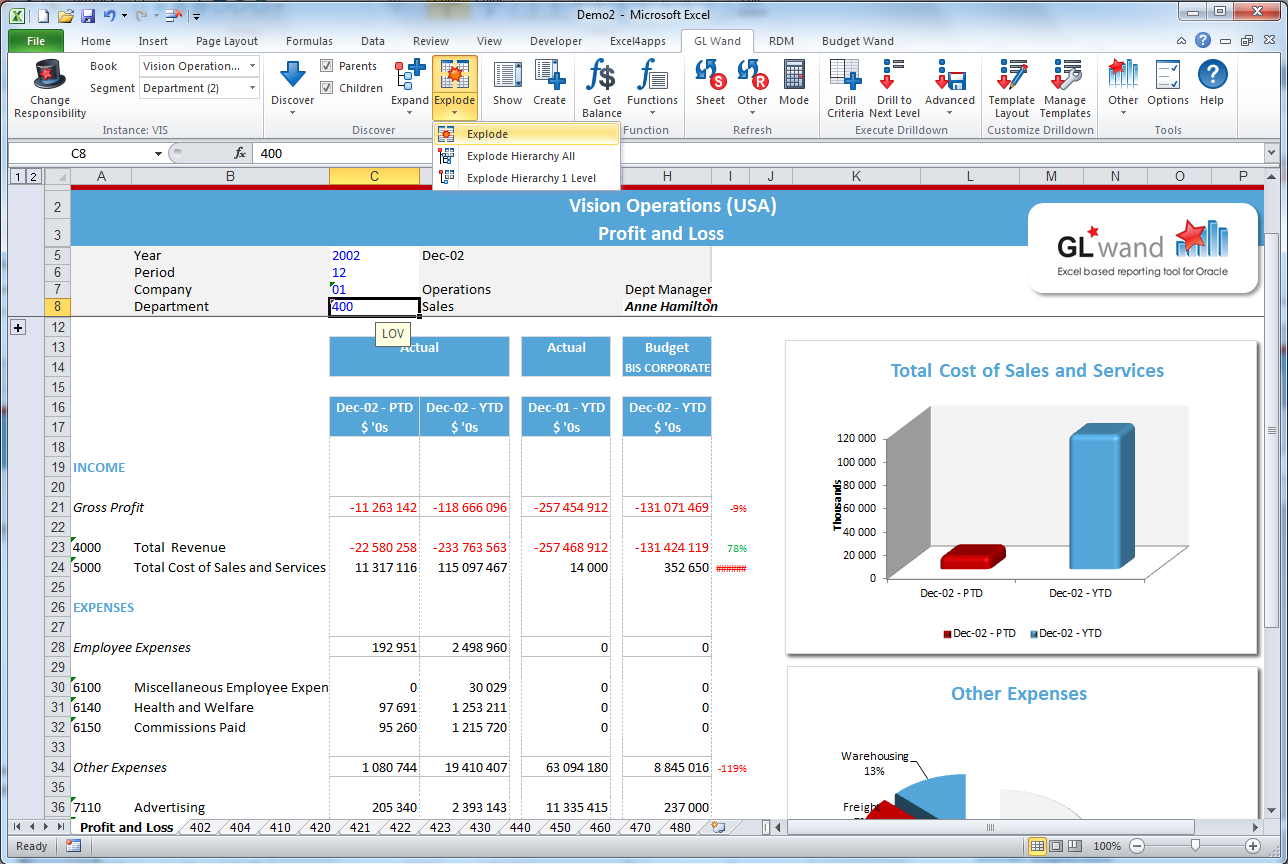Image resolution: width=1288 pixels, height=864 pixels.
Task: Open GL Wand Help
Action: point(1212,82)
